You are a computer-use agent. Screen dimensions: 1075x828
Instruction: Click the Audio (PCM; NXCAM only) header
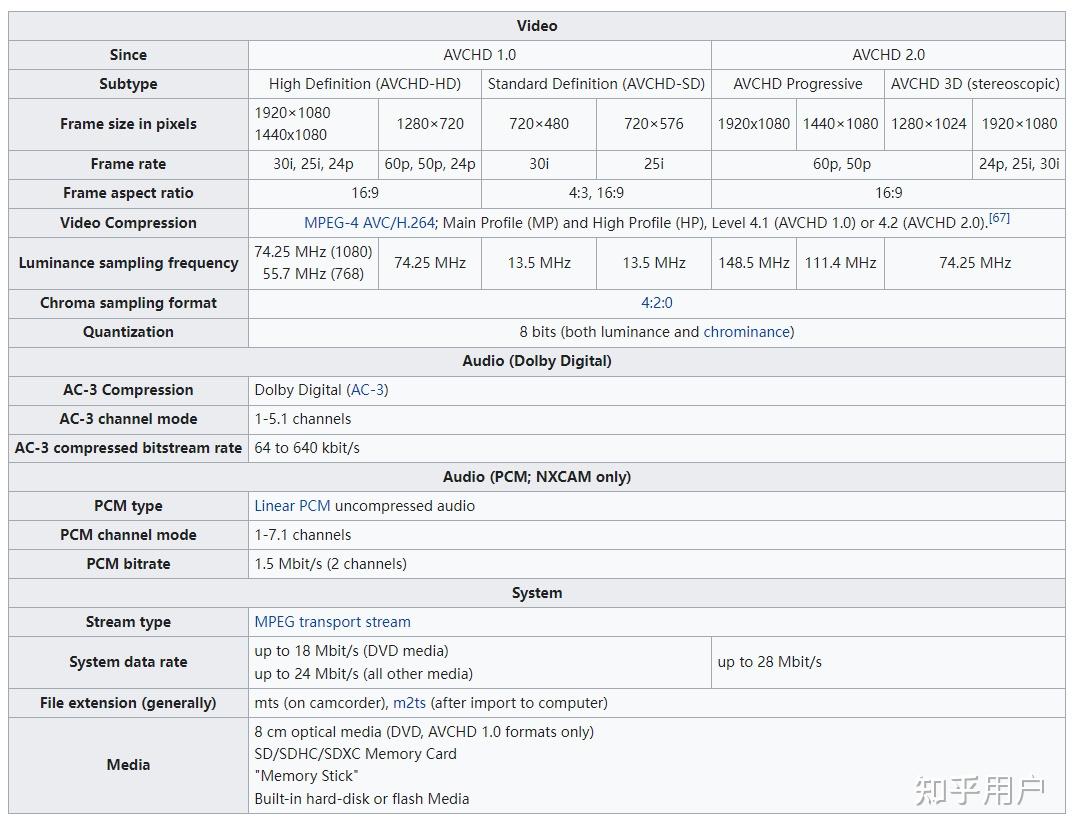click(537, 477)
